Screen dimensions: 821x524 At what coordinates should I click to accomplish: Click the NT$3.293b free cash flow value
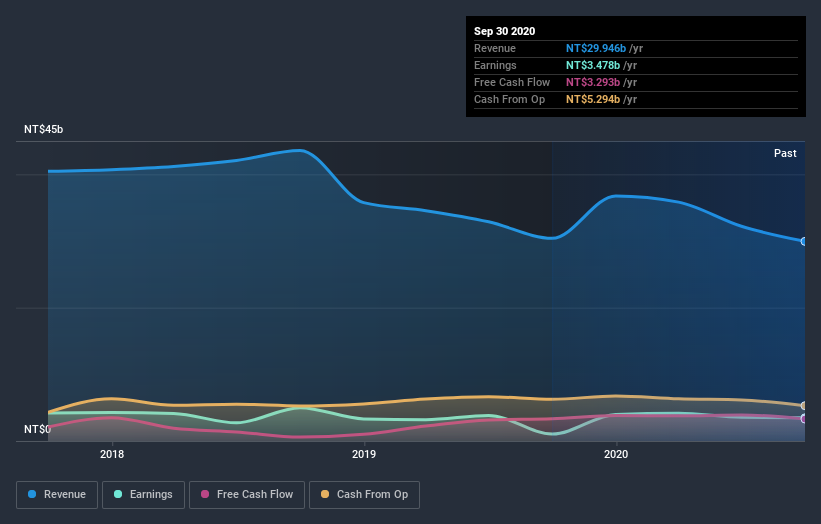(x=593, y=82)
